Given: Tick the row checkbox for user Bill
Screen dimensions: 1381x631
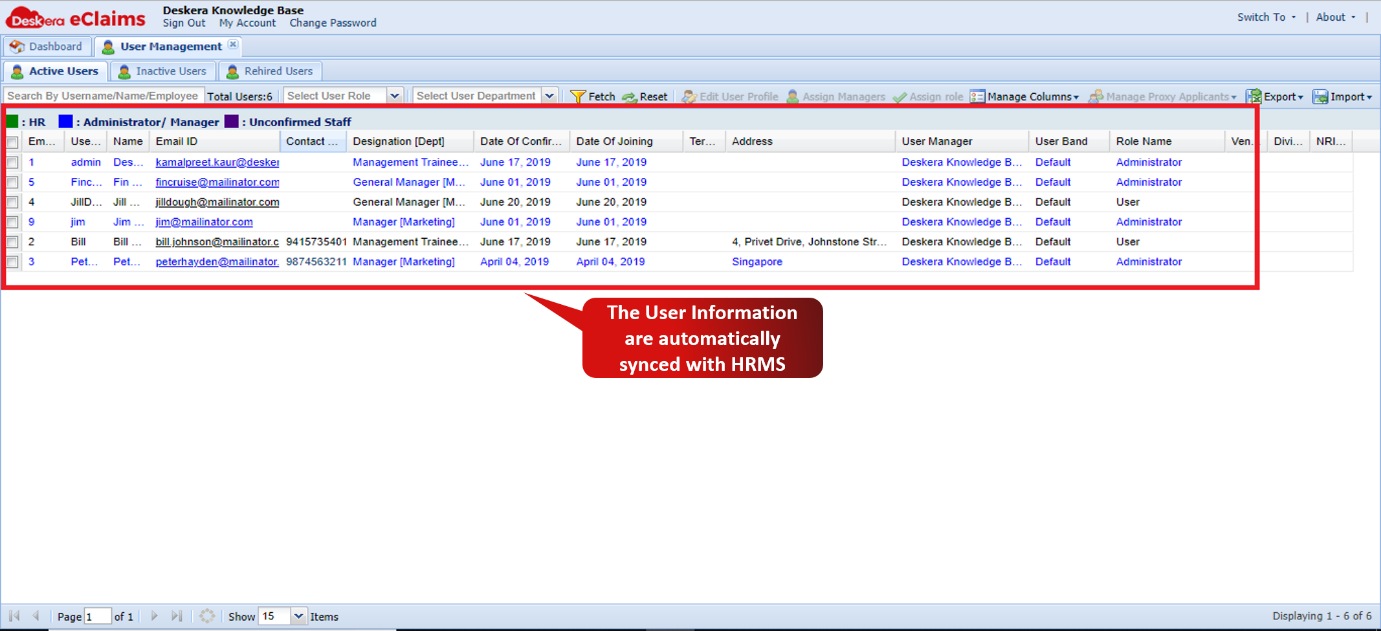Looking at the screenshot, I should (x=13, y=241).
